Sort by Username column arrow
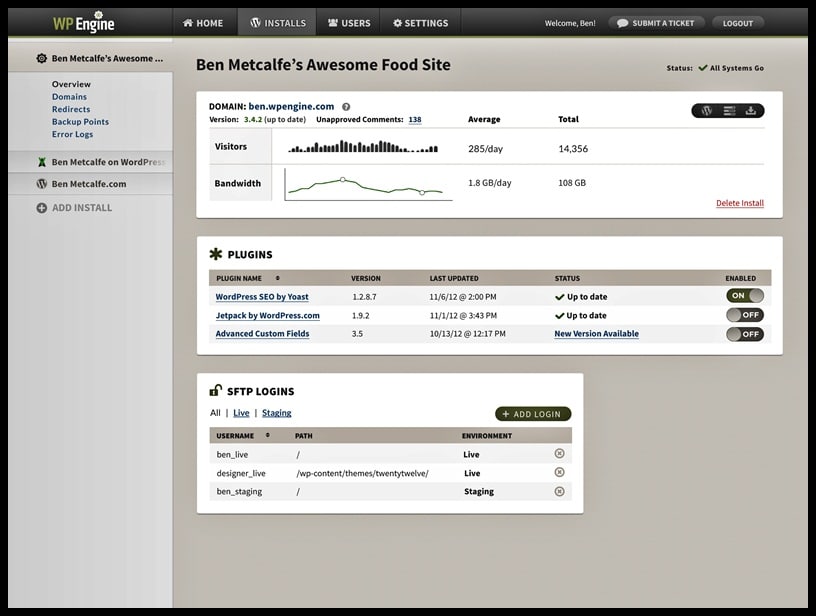Screen dimensions: 816x616 coord(267,435)
